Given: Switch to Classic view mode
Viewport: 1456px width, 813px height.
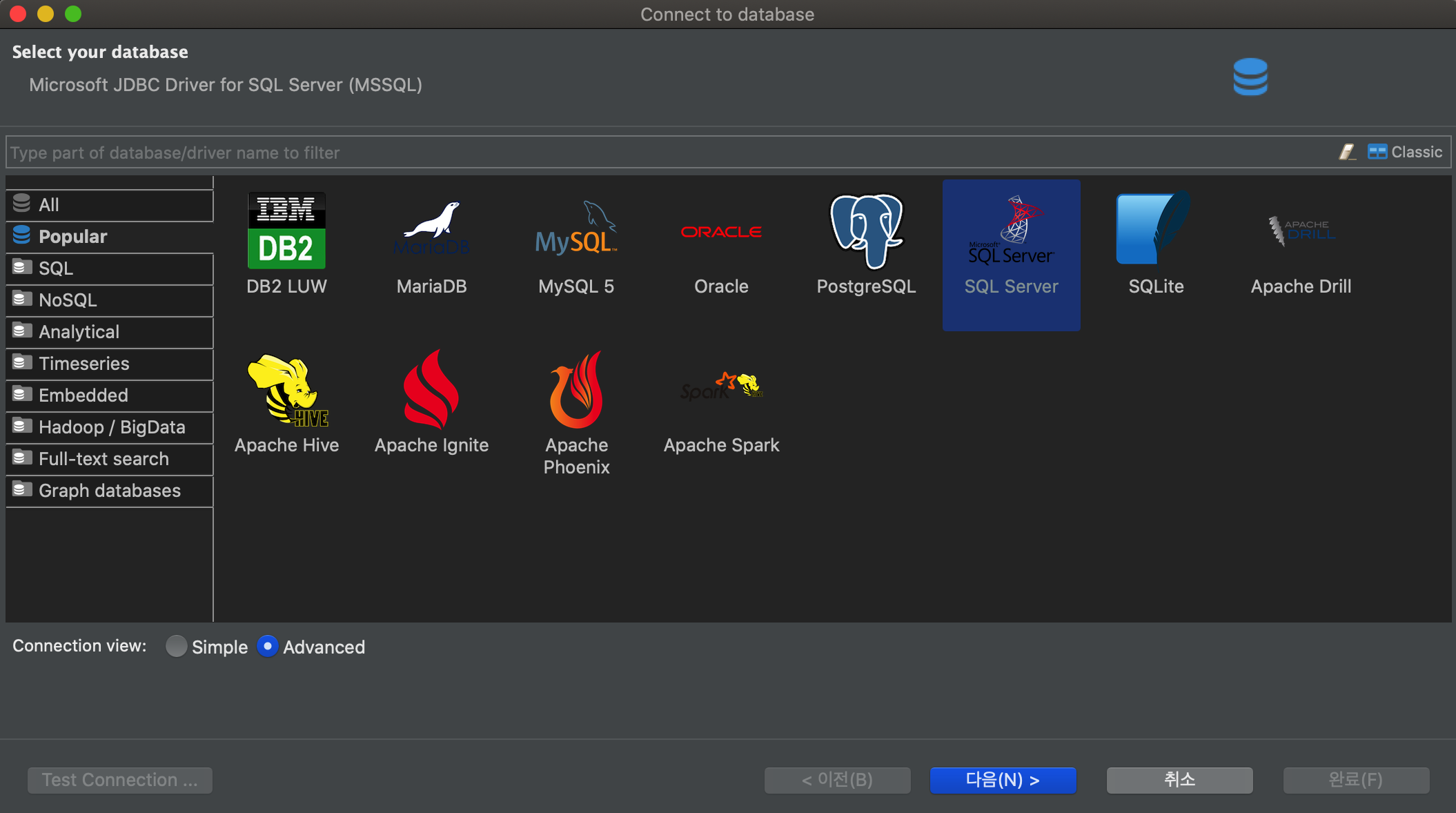Looking at the screenshot, I should 1405,152.
